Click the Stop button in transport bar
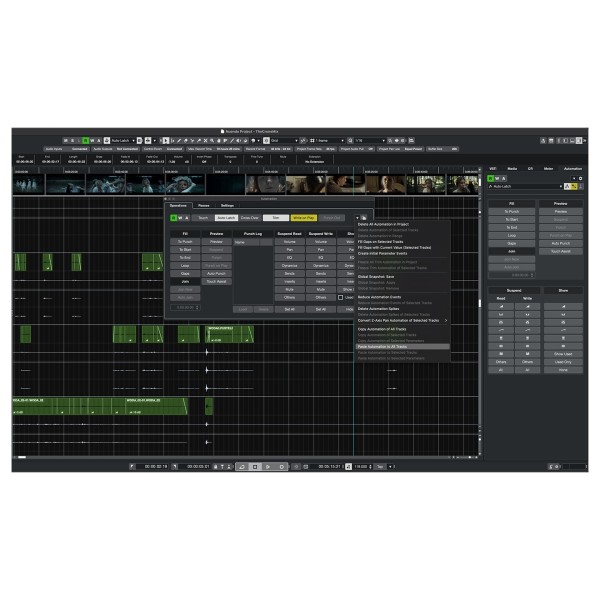The image size is (600, 600). tap(255, 467)
